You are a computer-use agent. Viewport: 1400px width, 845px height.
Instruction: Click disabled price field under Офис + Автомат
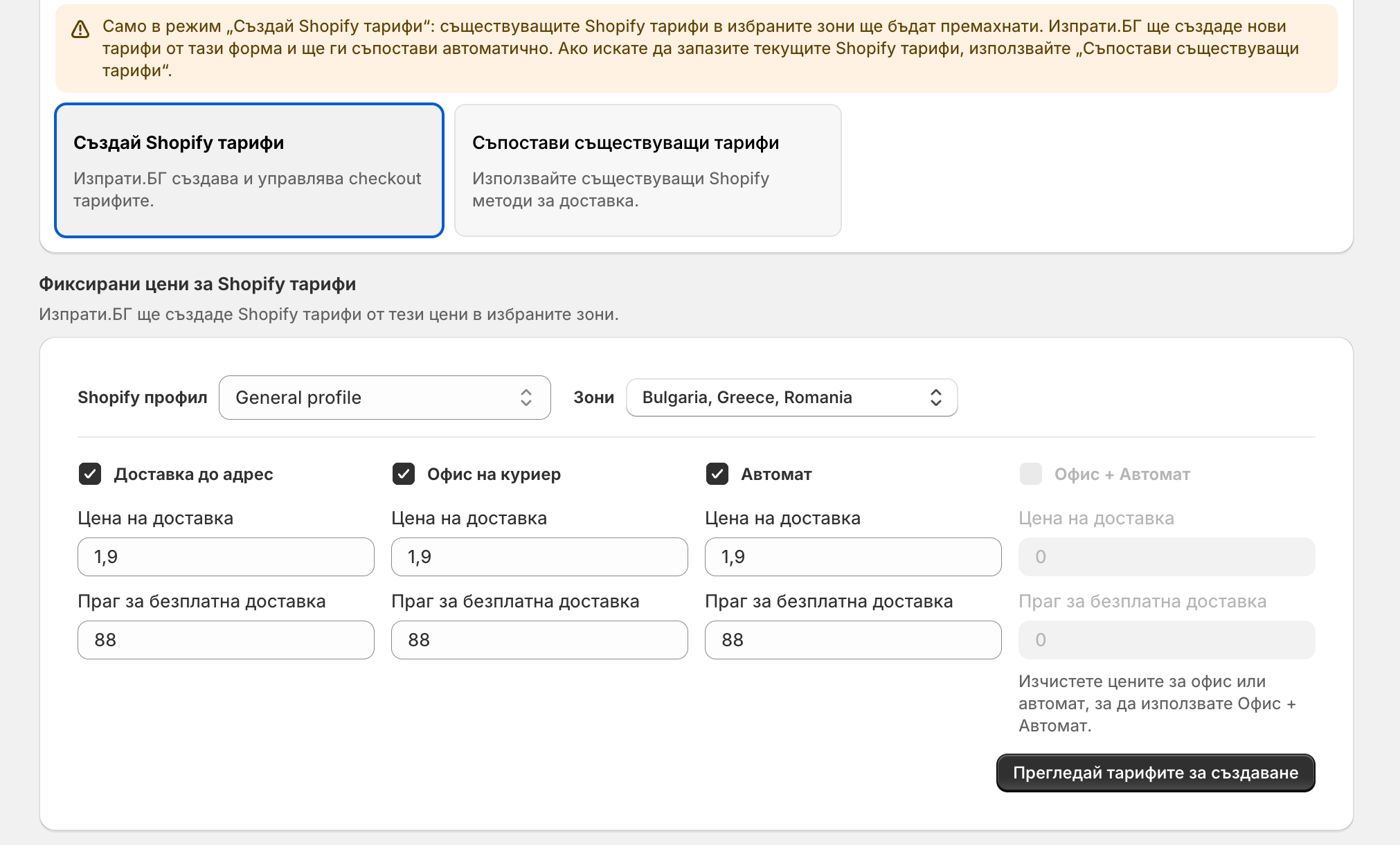point(1167,557)
